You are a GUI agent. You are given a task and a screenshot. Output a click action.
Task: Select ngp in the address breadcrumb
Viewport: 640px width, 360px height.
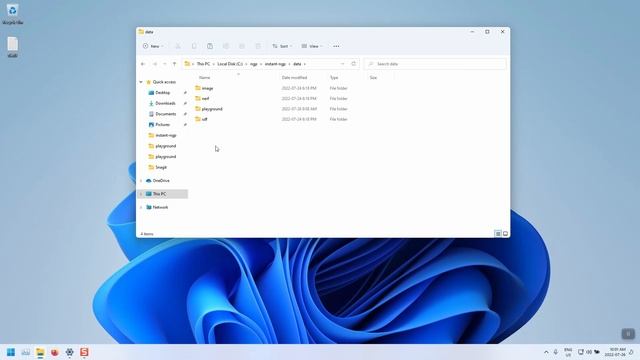coord(253,64)
